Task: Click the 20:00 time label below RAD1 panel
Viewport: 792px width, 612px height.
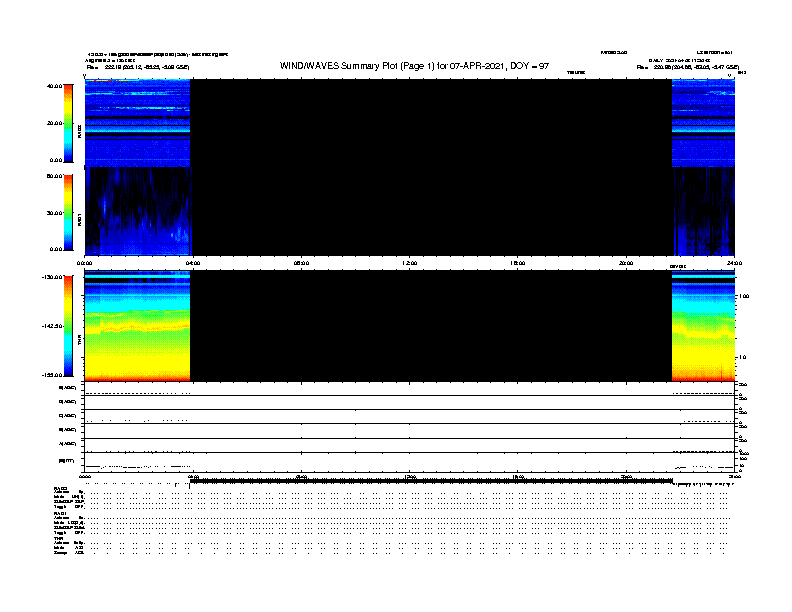Action: pyautogui.click(x=626, y=263)
